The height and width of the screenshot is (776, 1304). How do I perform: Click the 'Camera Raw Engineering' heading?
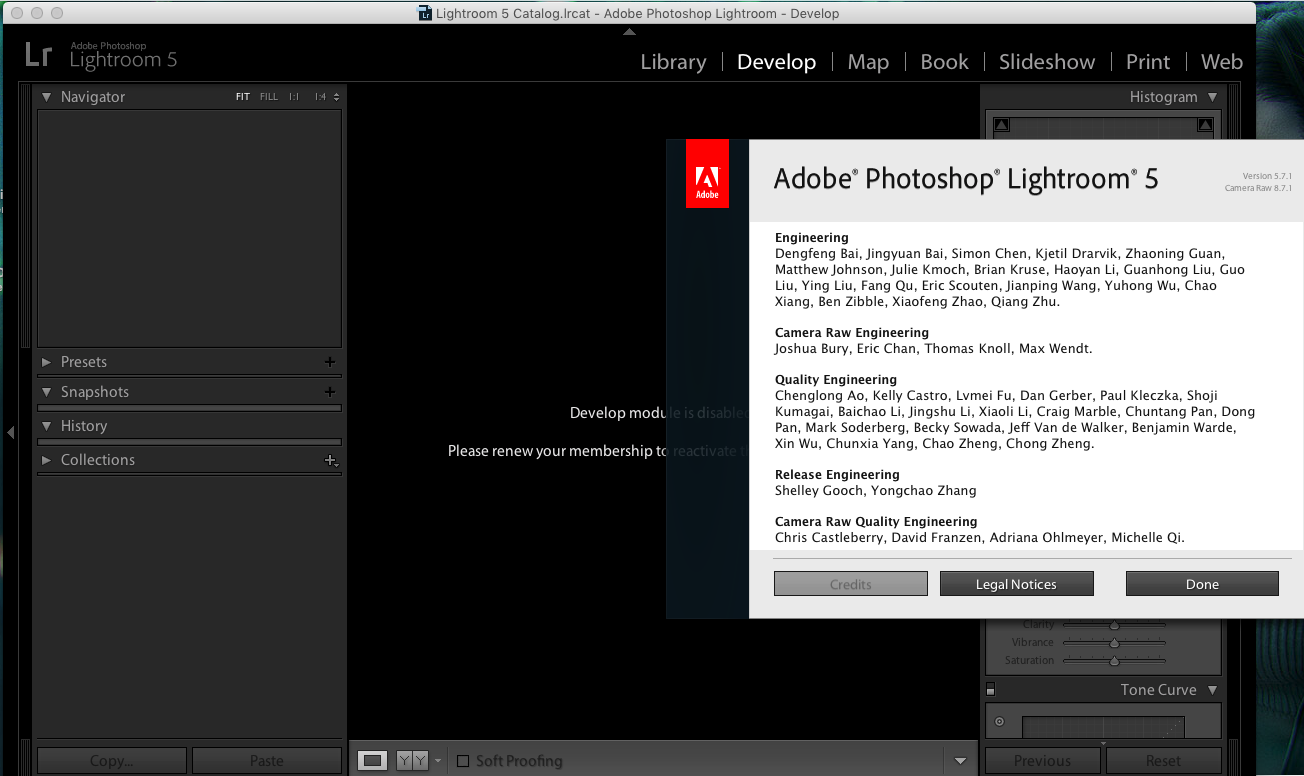852,333
